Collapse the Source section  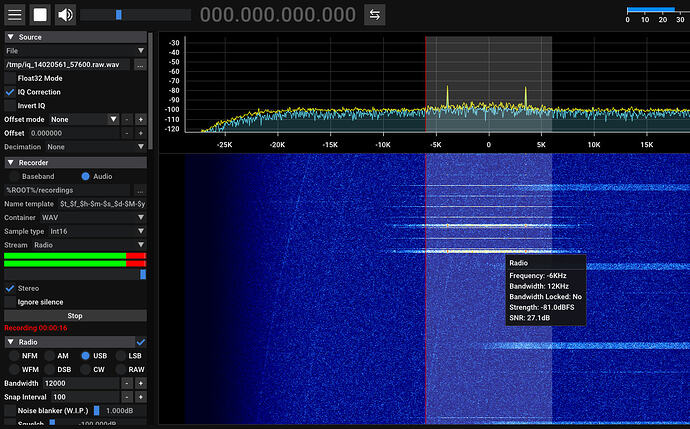coord(75,37)
